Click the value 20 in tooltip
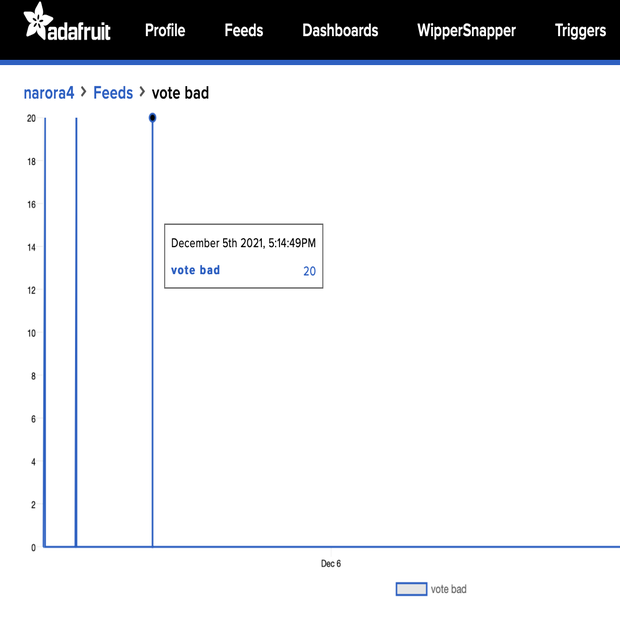The width and height of the screenshot is (620, 620). [309, 271]
